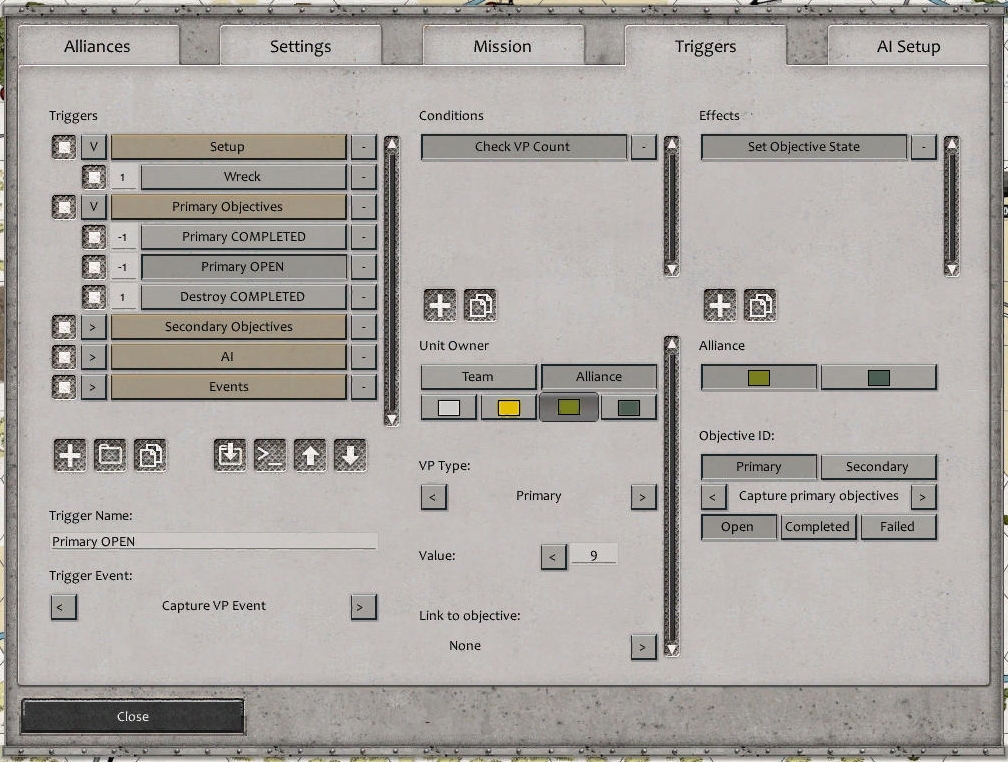
Task: Click the import trigger icon
Action: click(x=229, y=454)
